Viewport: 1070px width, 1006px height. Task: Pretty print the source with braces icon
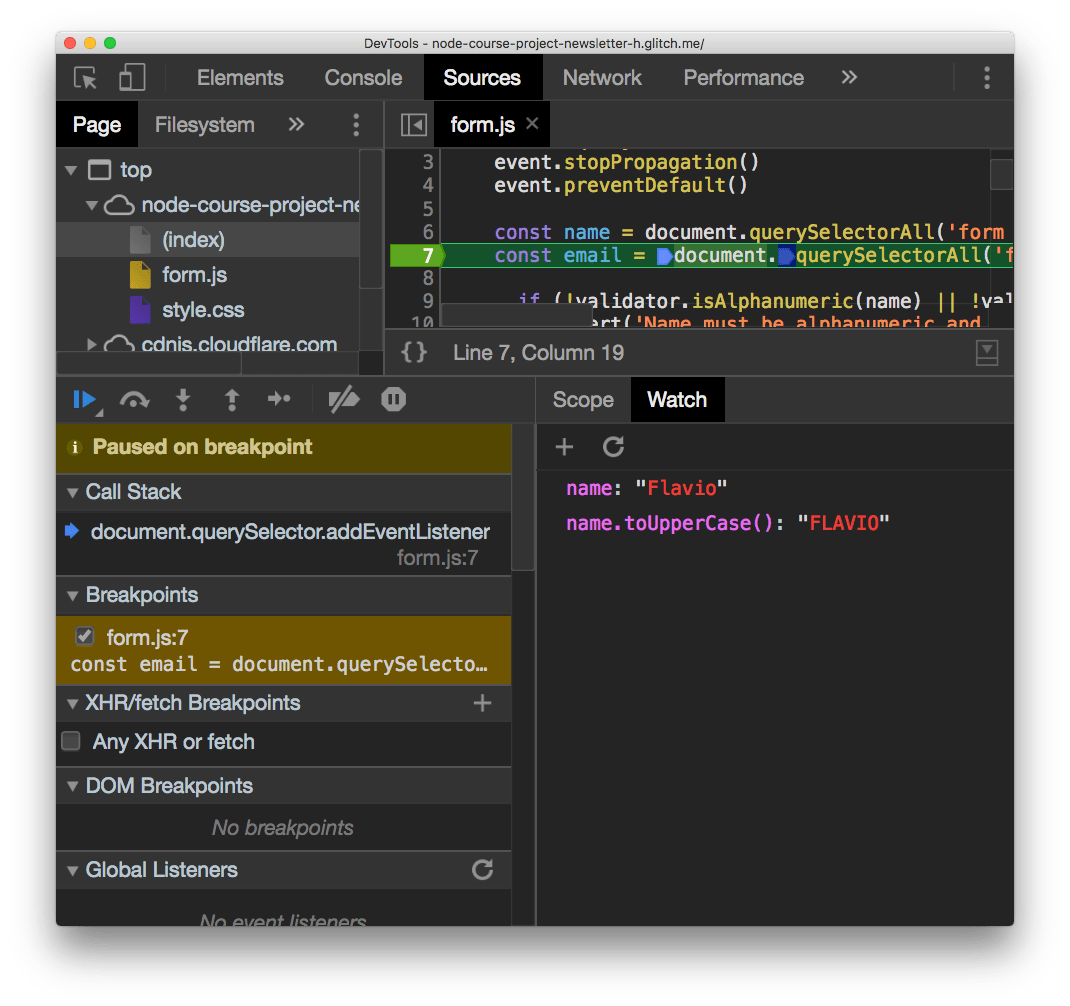click(x=415, y=352)
